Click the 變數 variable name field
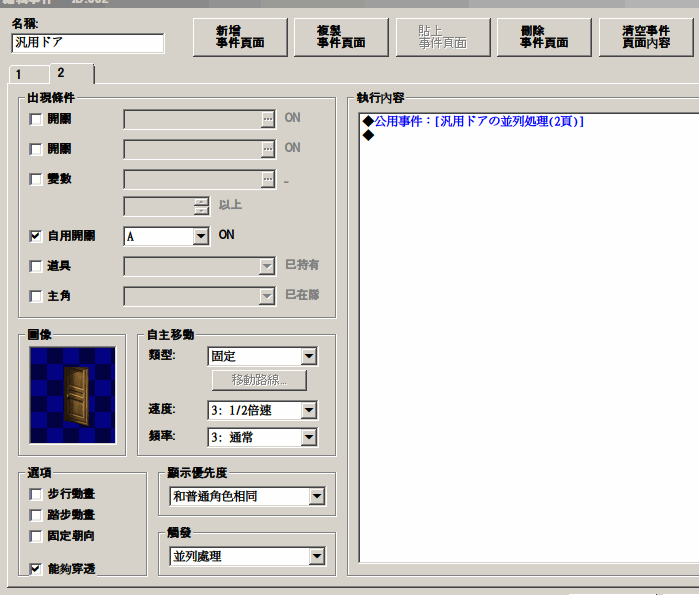The width and height of the screenshot is (699, 595). pos(193,179)
